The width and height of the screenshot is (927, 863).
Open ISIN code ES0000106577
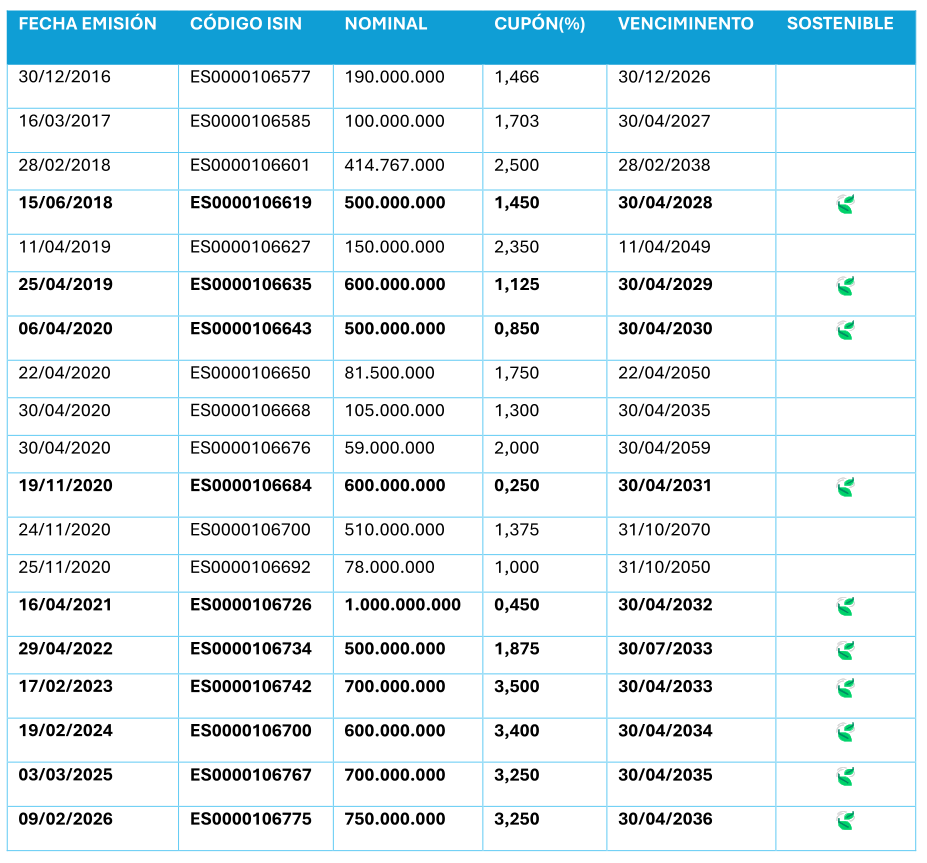coord(250,77)
